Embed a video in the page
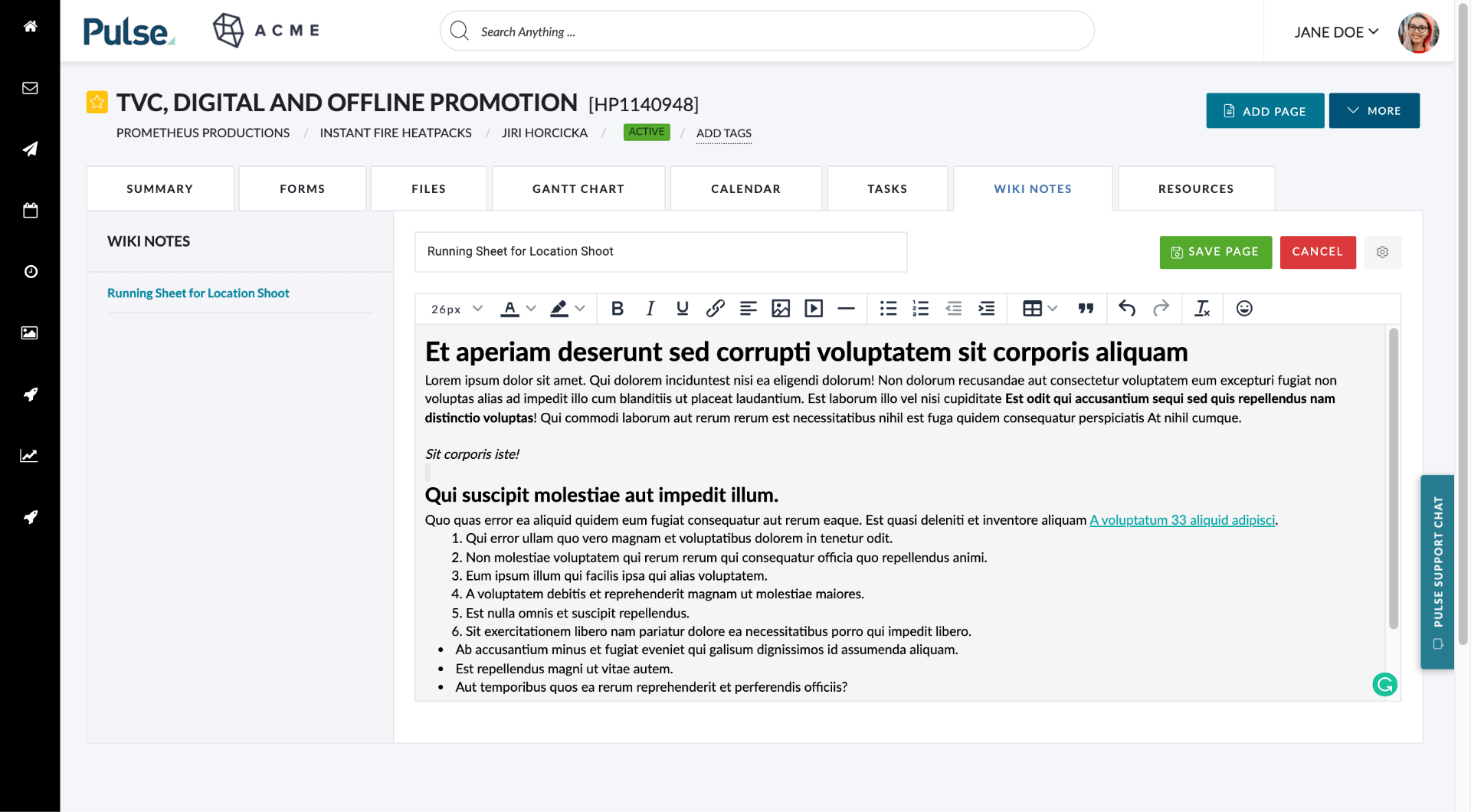This screenshot has height=812, width=1471. 814,309
